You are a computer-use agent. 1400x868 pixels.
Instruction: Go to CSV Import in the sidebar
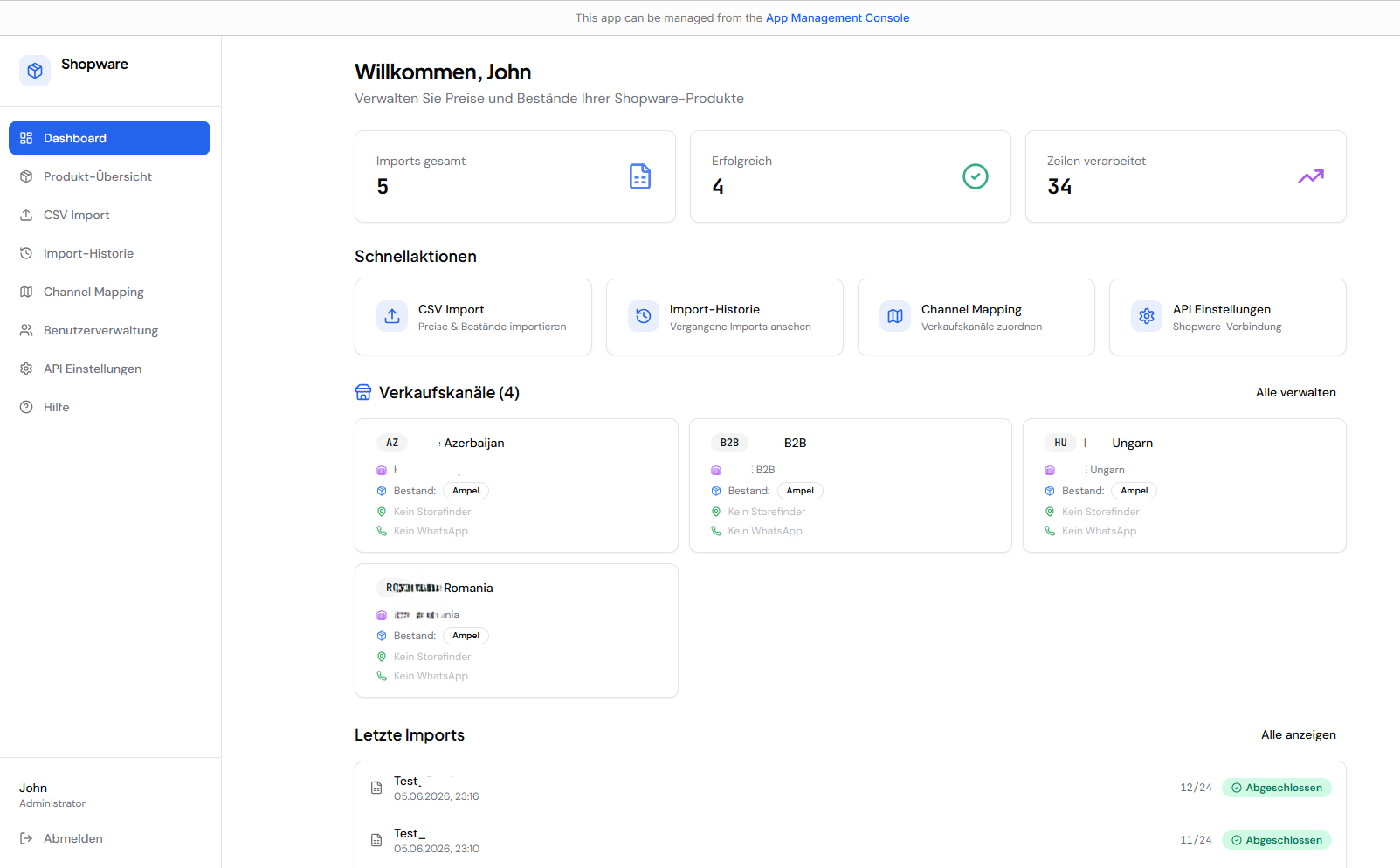109,215
